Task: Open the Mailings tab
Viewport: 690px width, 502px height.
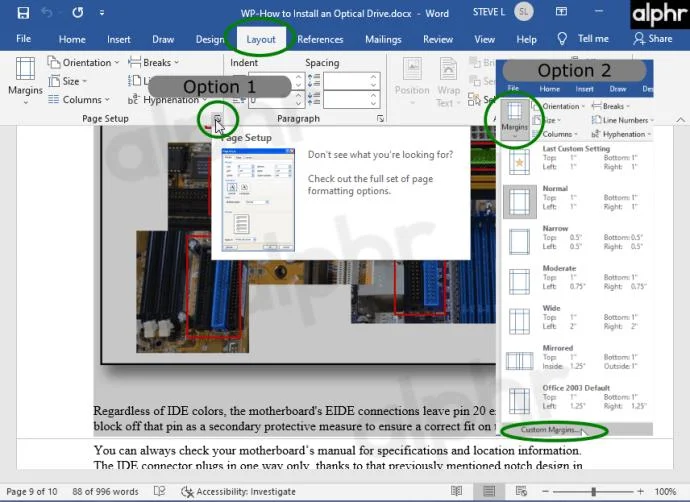Action: [x=383, y=39]
